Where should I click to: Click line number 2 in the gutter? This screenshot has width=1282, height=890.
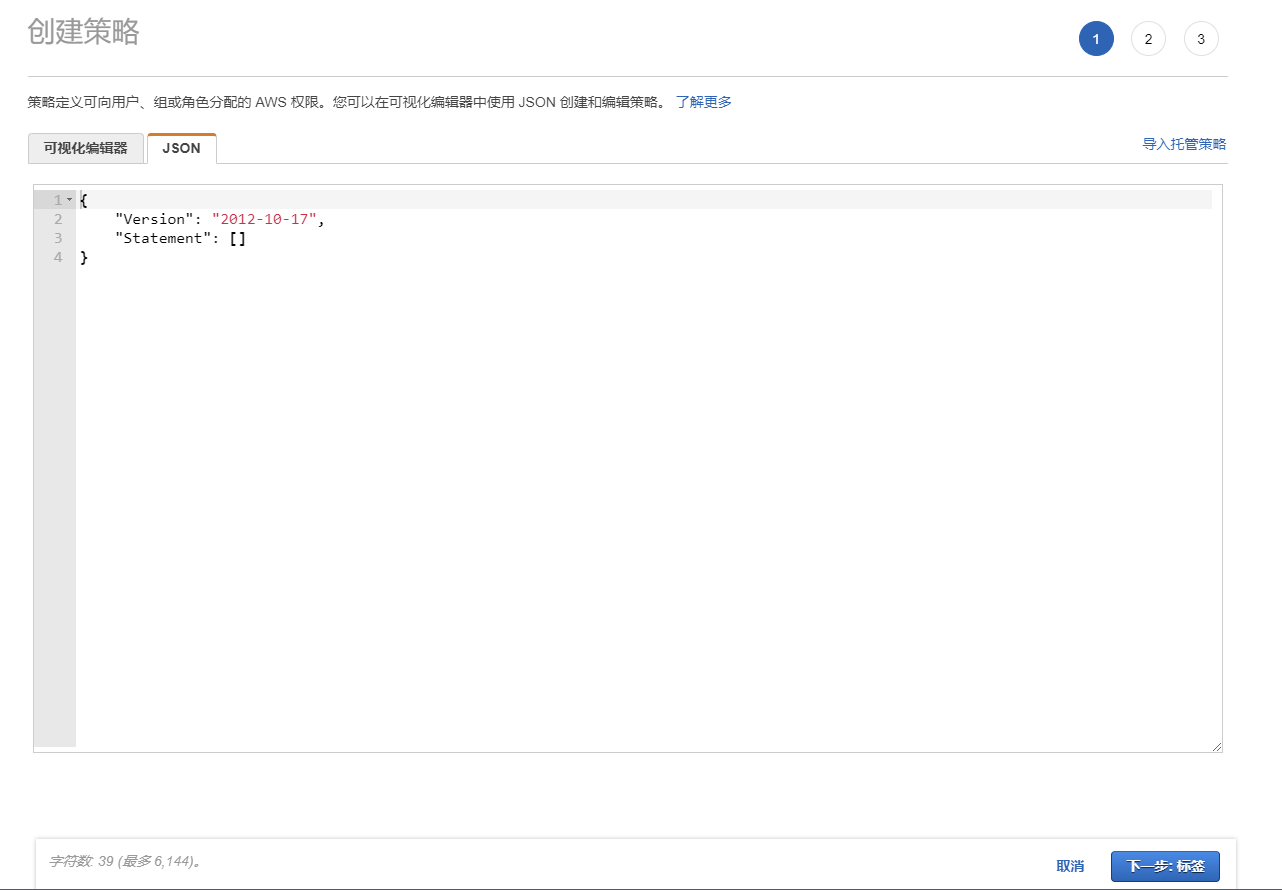click(58, 219)
